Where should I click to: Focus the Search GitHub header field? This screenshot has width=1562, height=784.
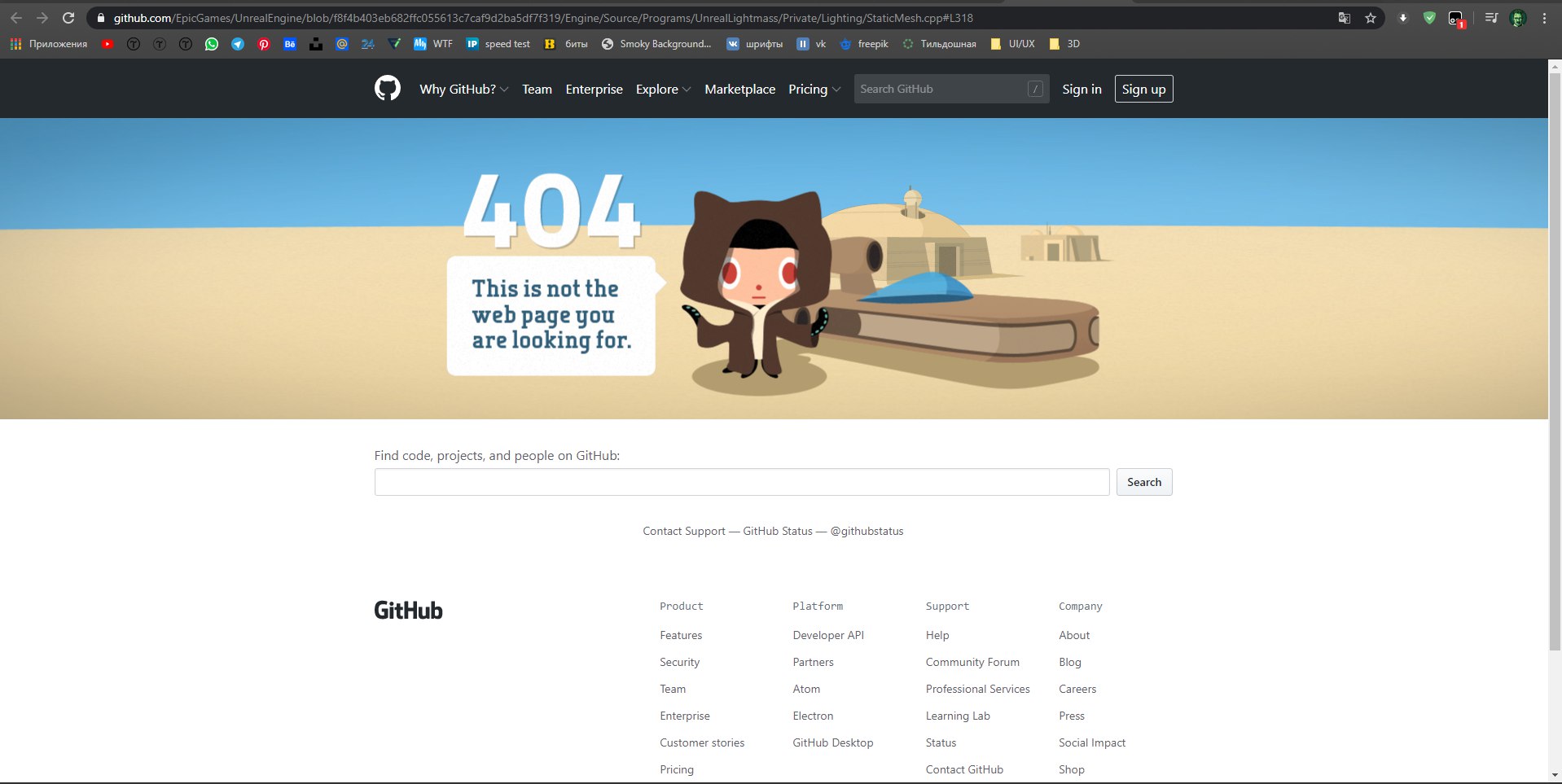point(951,89)
